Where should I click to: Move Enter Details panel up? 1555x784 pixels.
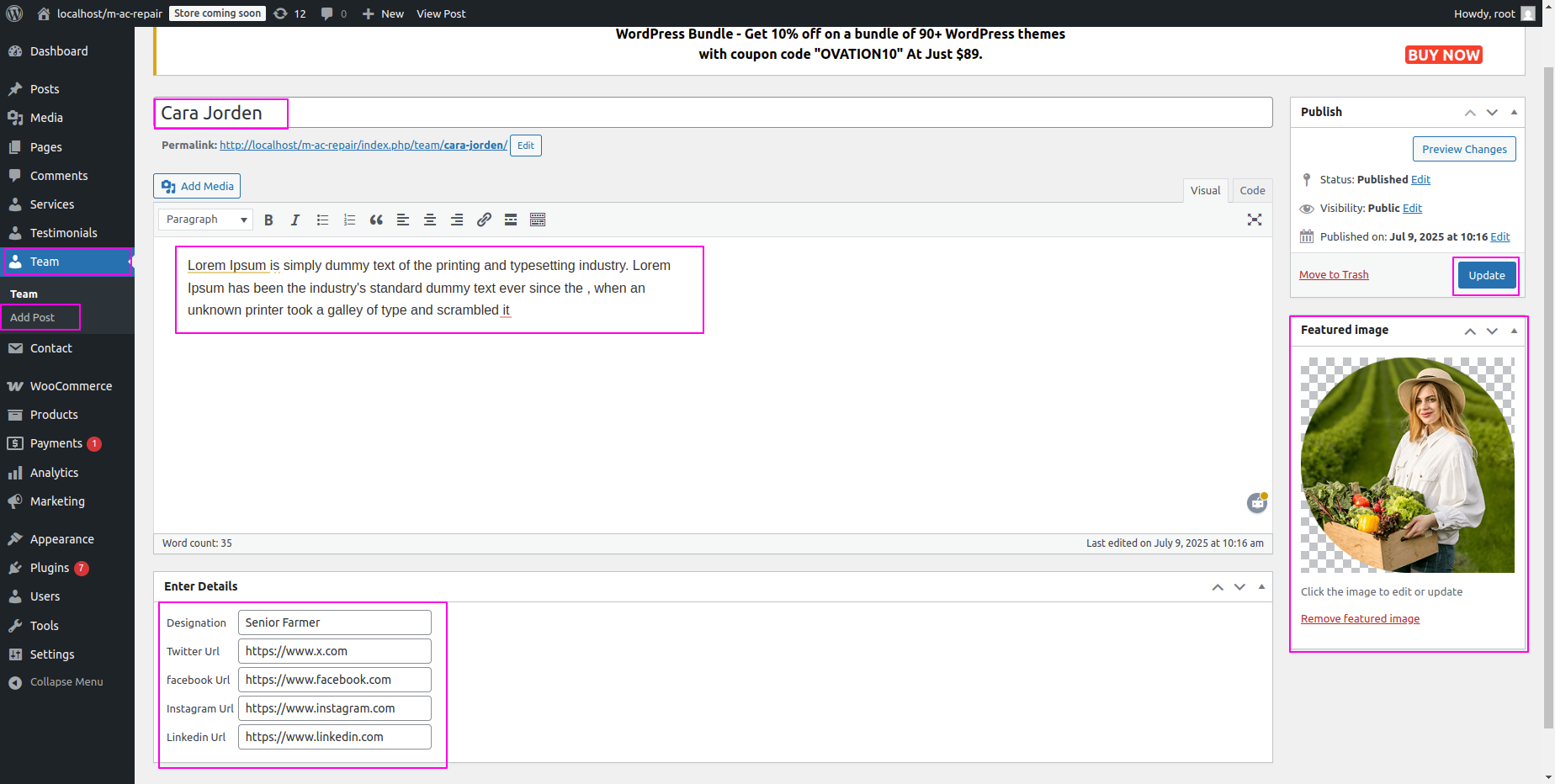click(1218, 586)
